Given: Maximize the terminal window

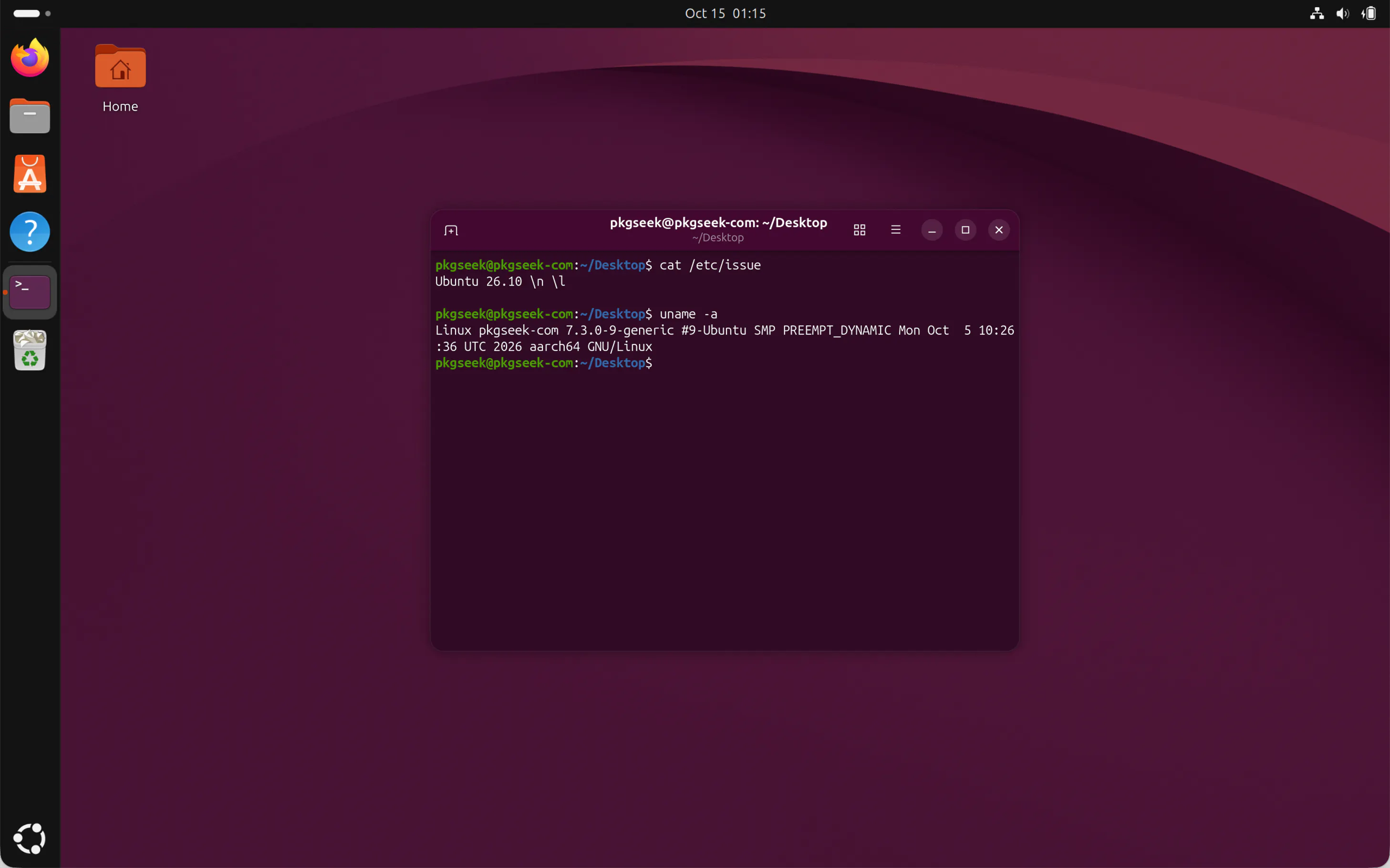Looking at the screenshot, I should [x=965, y=230].
